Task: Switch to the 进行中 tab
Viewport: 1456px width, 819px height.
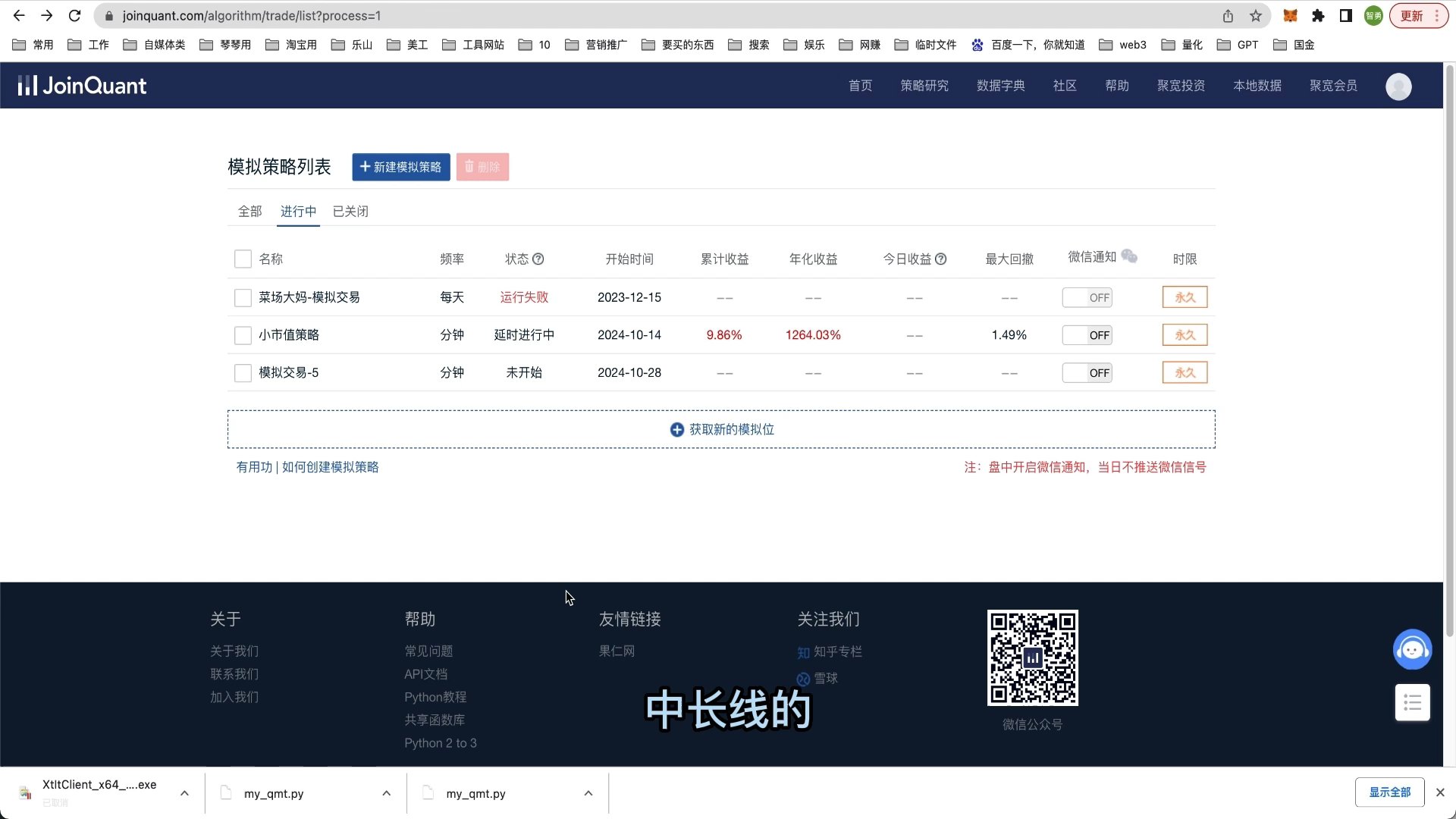Action: [x=299, y=212]
